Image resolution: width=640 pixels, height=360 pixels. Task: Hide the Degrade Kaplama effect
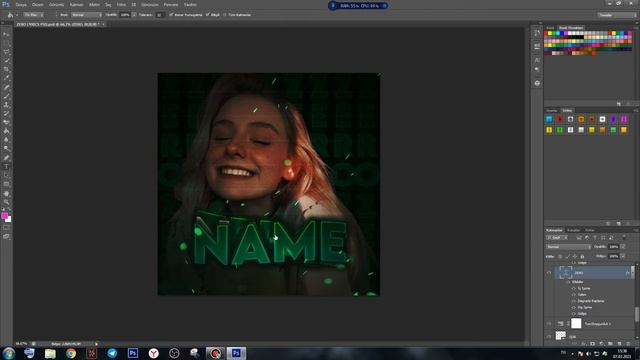pos(574,301)
